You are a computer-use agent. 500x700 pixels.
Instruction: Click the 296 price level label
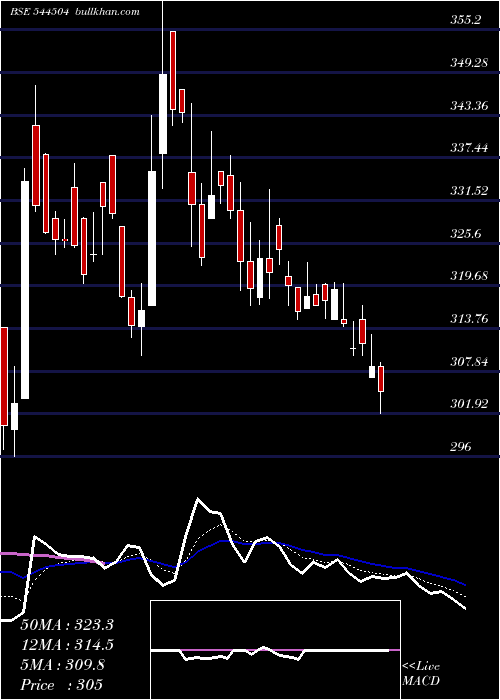pos(461,446)
